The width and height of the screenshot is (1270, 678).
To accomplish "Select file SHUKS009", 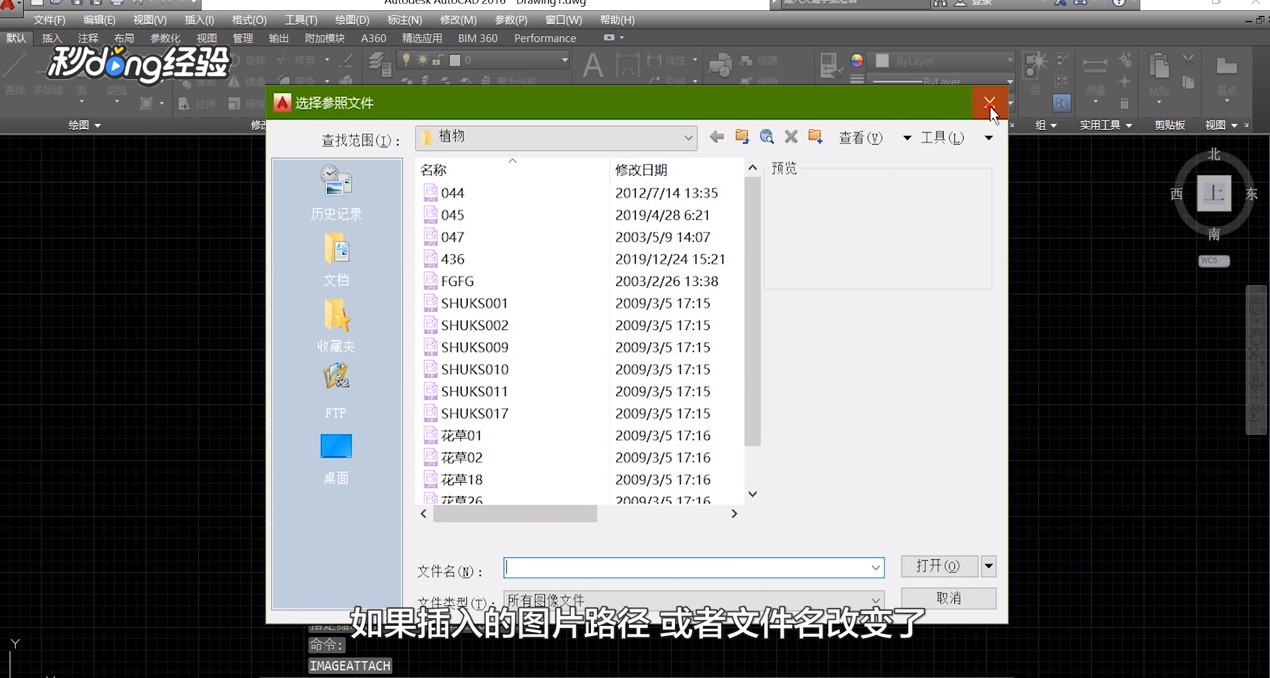I will (x=474, y=347).
